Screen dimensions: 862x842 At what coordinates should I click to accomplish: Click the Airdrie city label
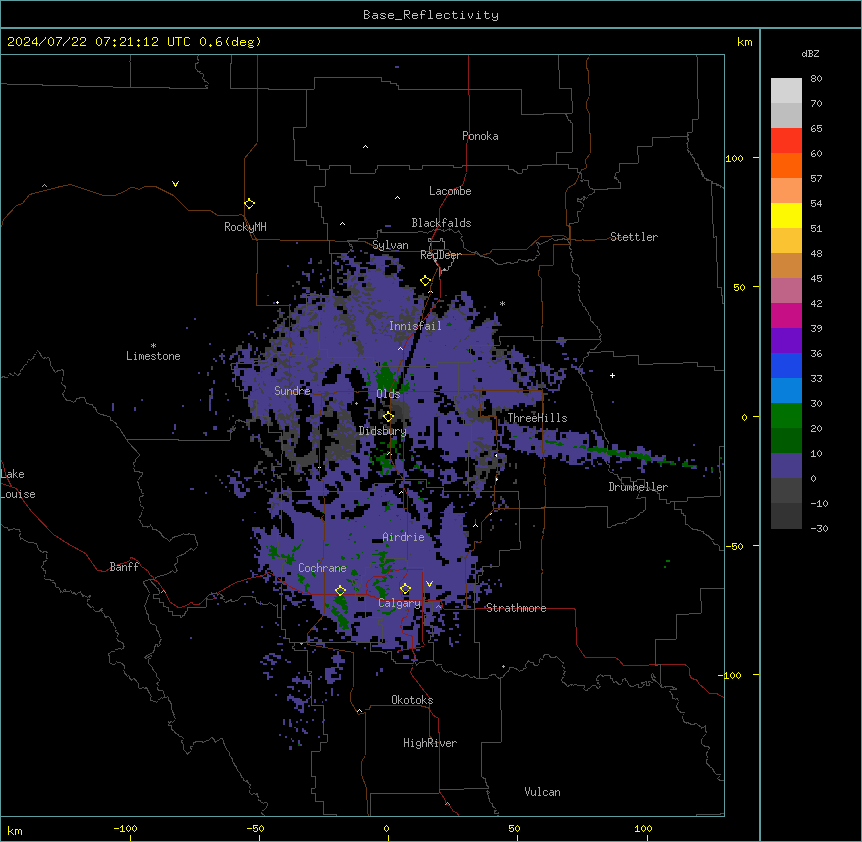click(x=403, y=537)
